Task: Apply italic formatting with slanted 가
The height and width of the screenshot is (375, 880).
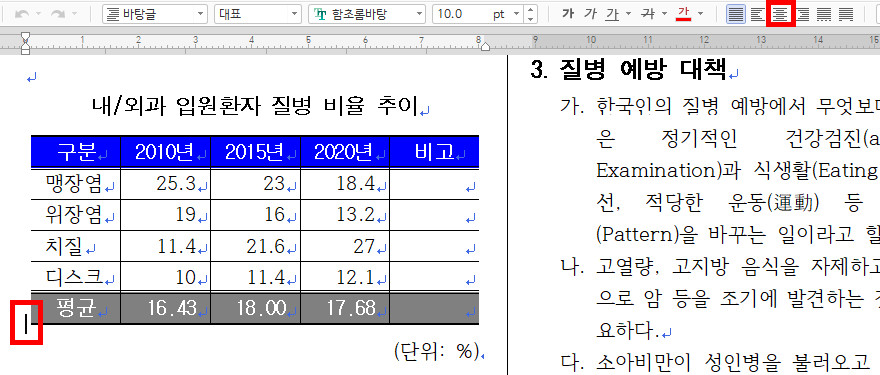Action: (590, 14)
